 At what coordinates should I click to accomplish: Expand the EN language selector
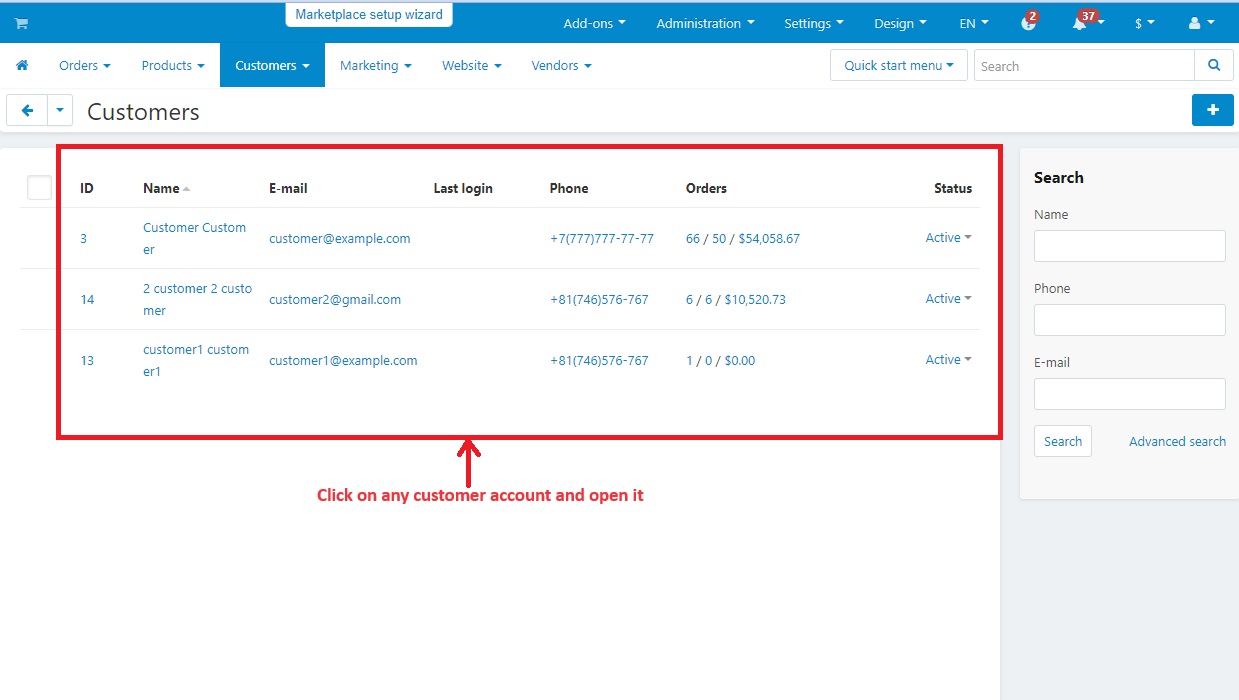(973, 23)
